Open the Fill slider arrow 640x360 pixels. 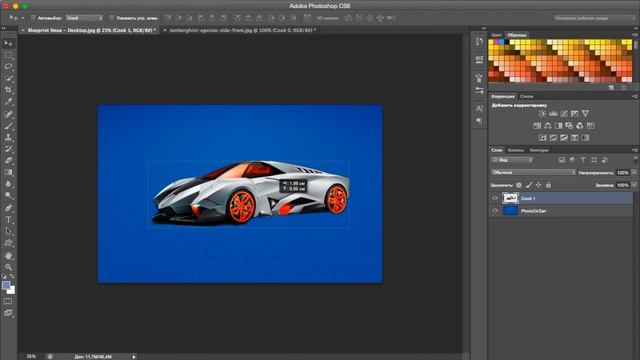[634, 185]
